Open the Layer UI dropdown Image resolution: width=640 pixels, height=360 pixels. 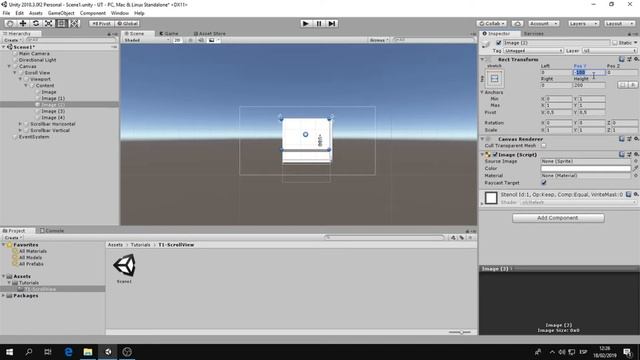pyautogui.click(x=609, y=51)
